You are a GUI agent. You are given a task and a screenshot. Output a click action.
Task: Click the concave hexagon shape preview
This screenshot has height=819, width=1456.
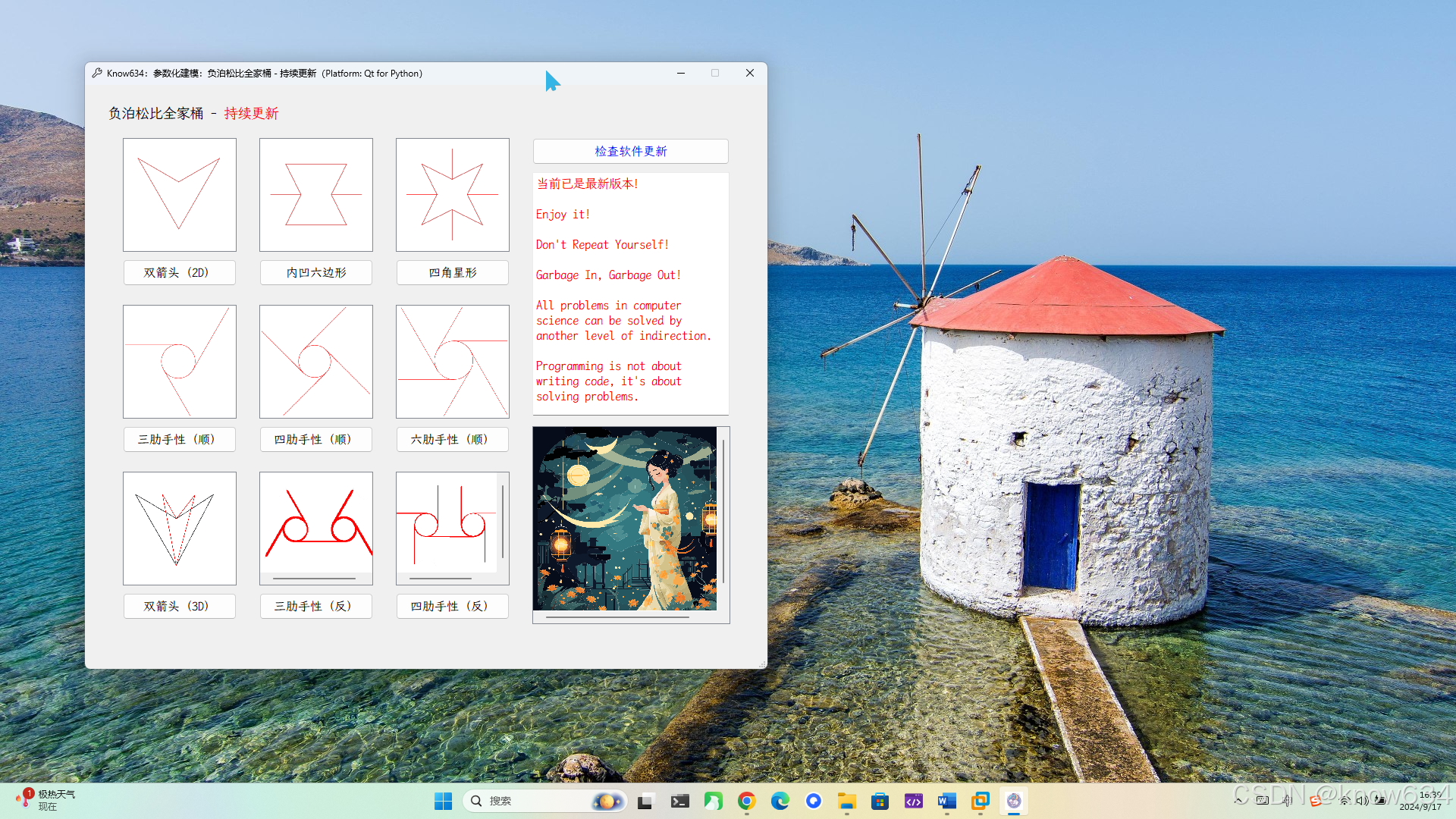(316, 195)
